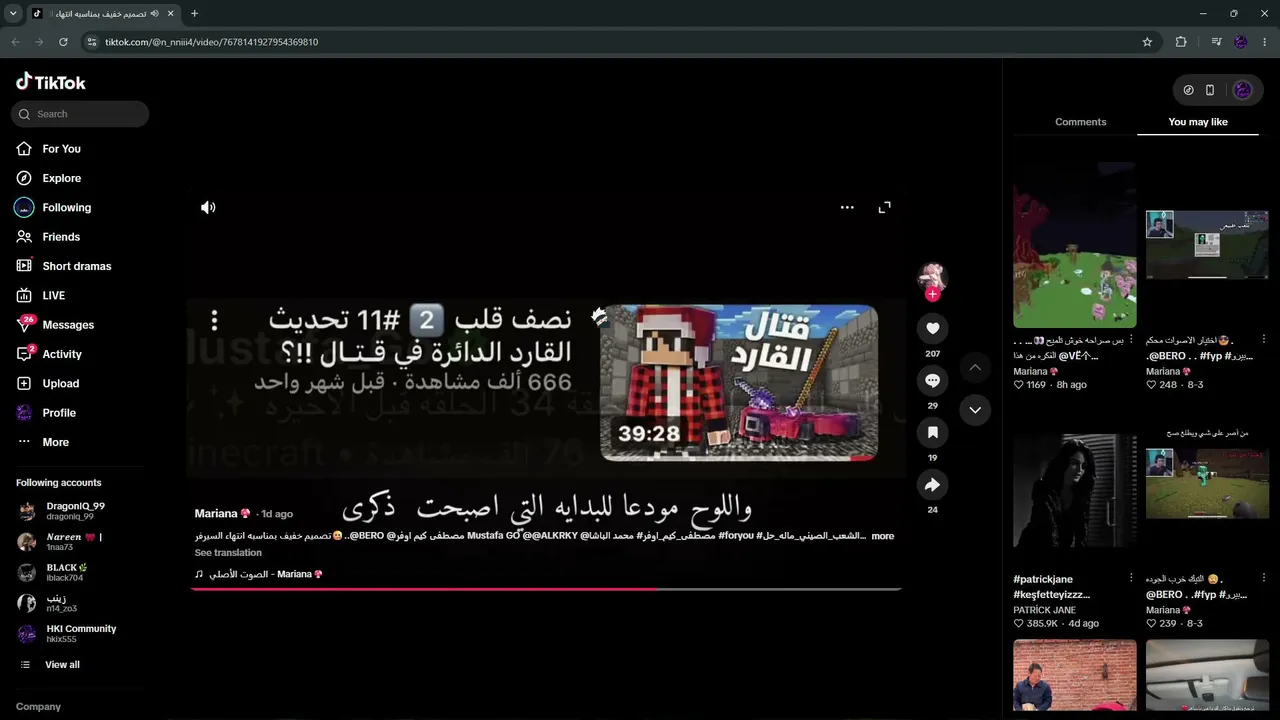
Task: Go to the next video
Action: 975,410
